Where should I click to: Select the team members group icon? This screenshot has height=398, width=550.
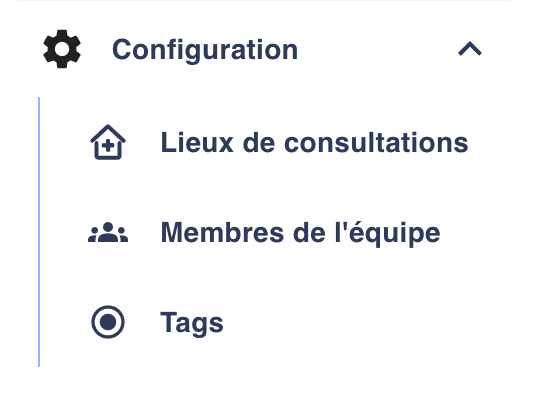(x=108, y=232)
